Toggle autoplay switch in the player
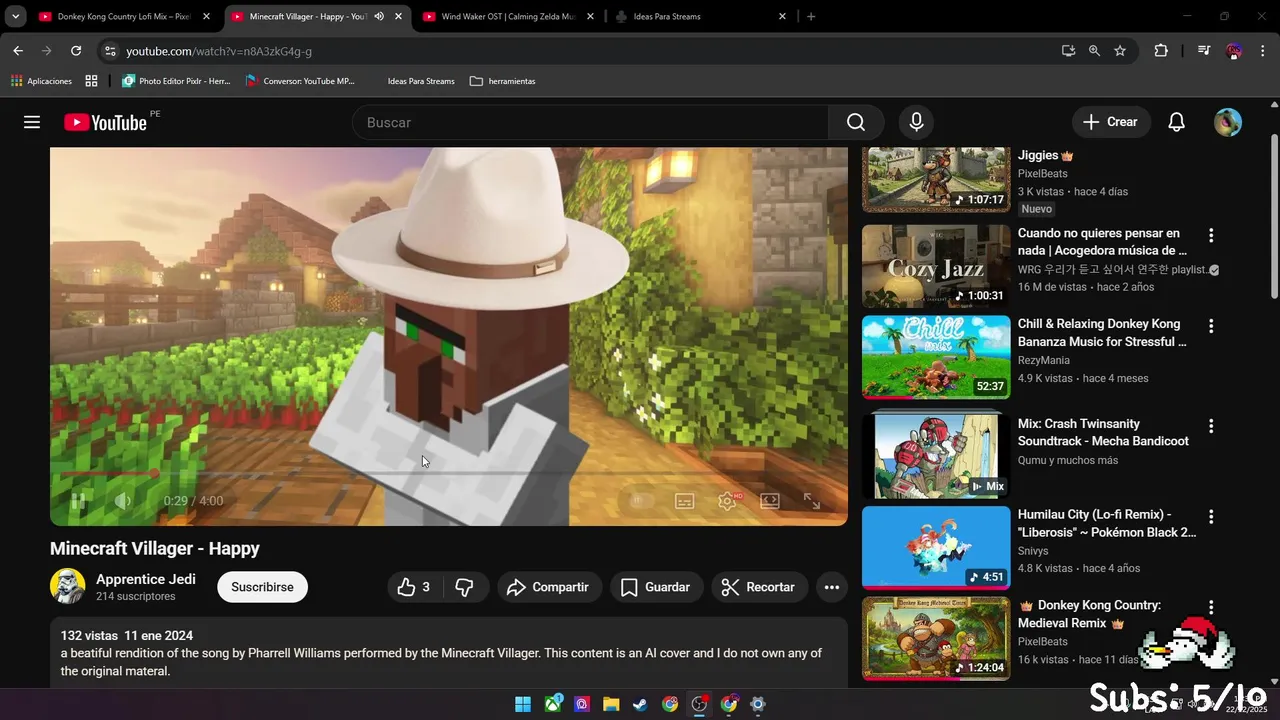This screenshot has width=1280, height=720. [x=641, y=501]
